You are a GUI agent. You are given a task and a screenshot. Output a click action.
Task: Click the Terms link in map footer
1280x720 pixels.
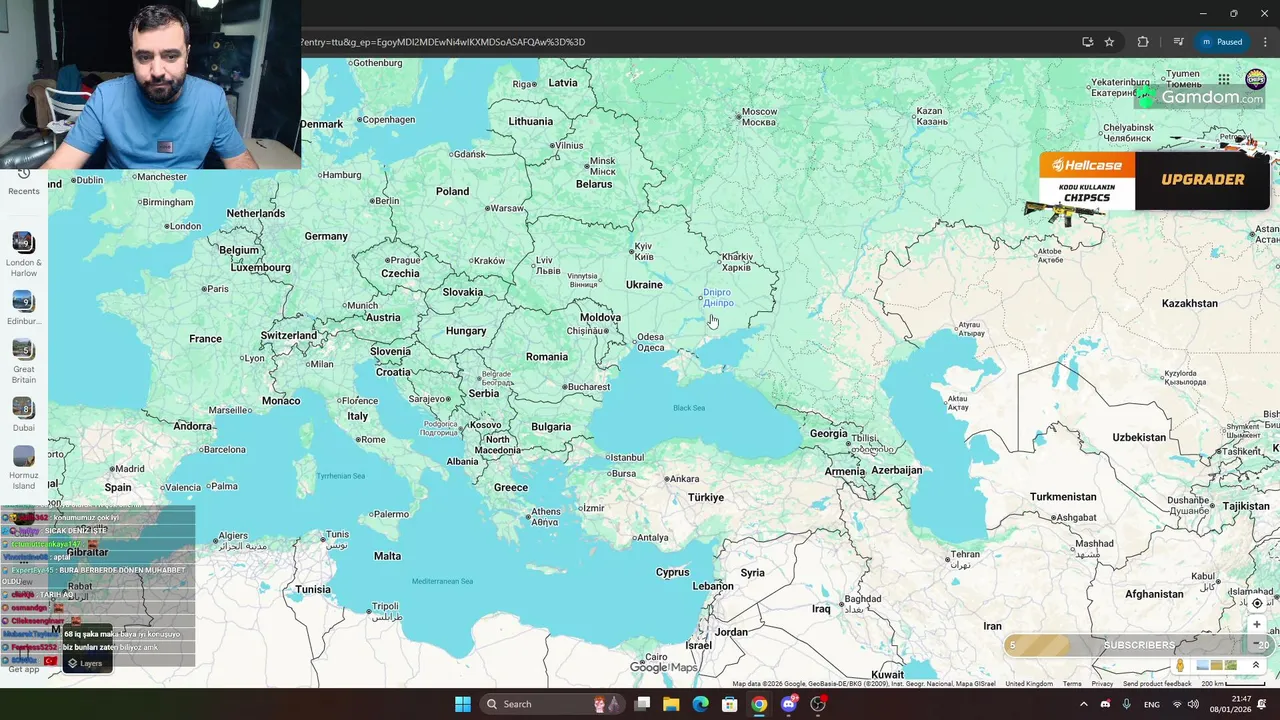point(1072,684)
